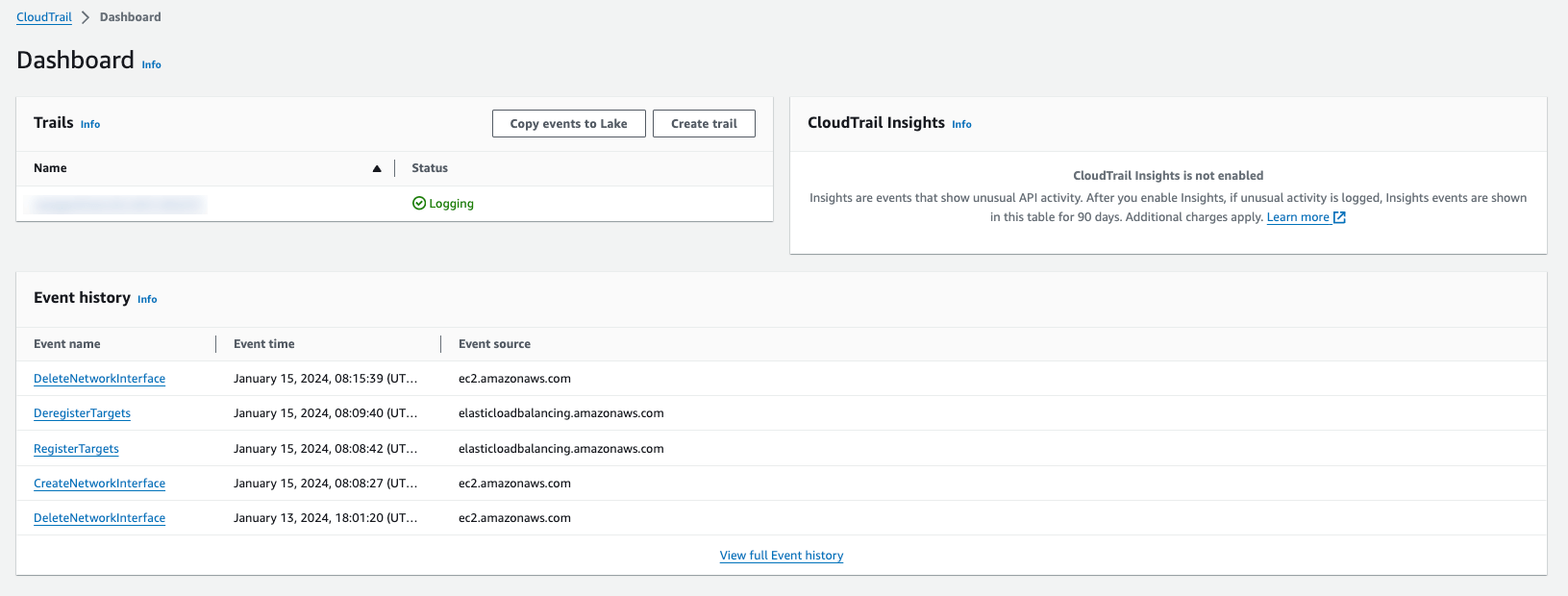Open the DeregisterTargets event
The width and height of the screenshot is (1568, 596).
tap(82, 413)
